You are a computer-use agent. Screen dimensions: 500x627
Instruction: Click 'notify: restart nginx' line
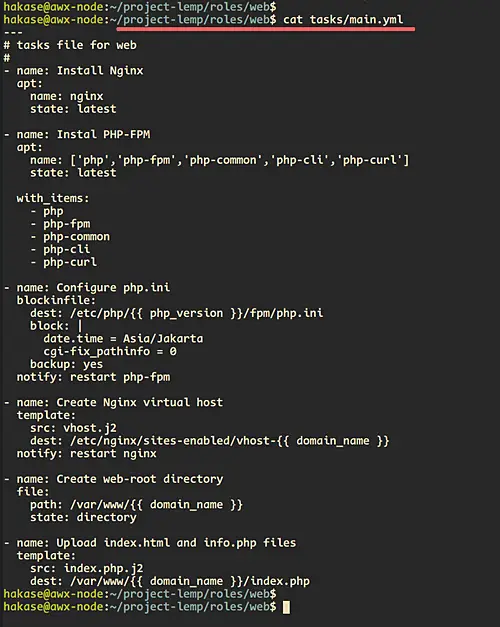[x=86, y=453]
